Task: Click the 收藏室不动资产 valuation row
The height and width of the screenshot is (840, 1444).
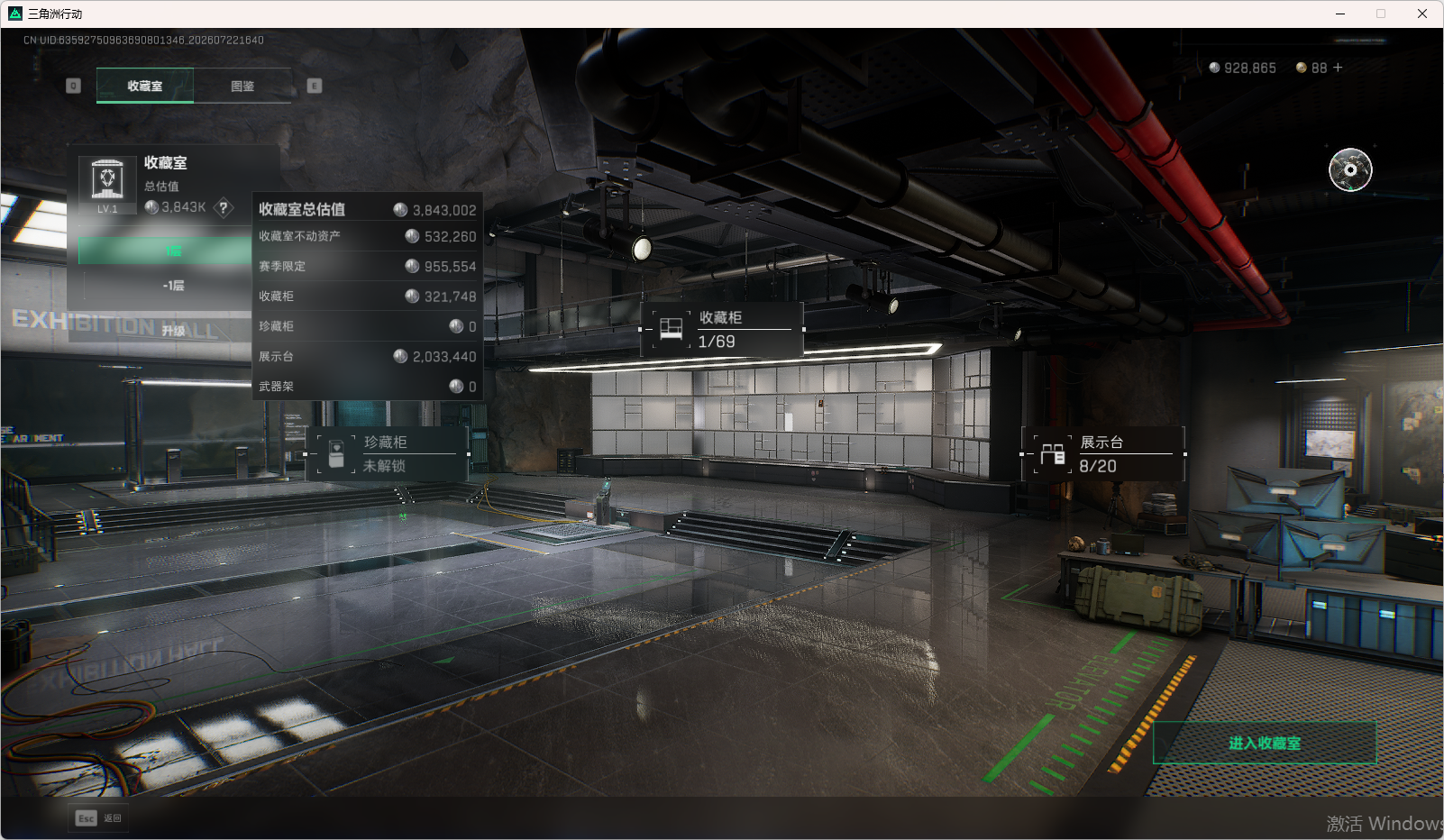Action: 367,236
